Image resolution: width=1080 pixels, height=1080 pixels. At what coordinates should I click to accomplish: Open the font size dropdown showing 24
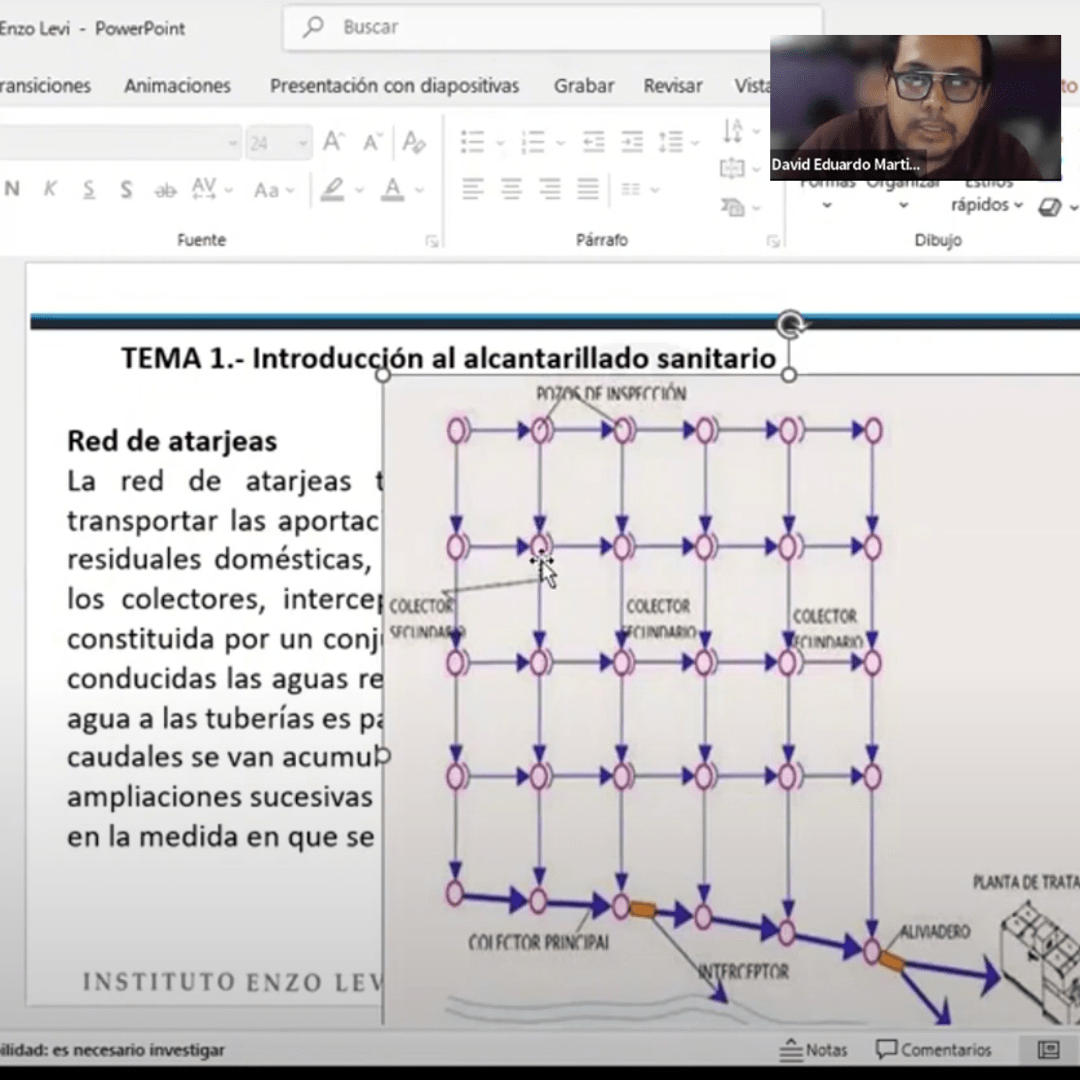[302, 144]
